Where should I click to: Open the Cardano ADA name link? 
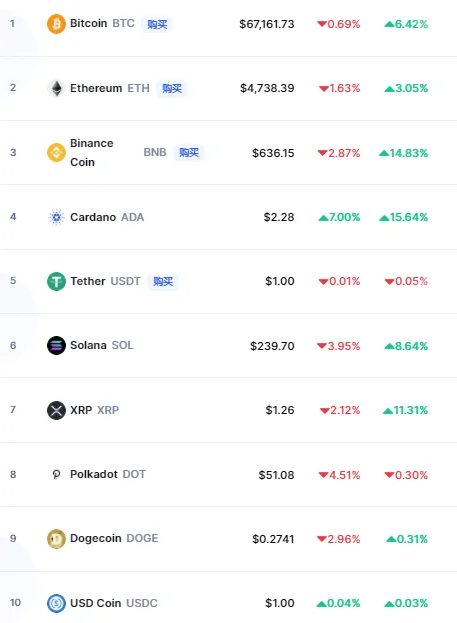pos(107,217)
